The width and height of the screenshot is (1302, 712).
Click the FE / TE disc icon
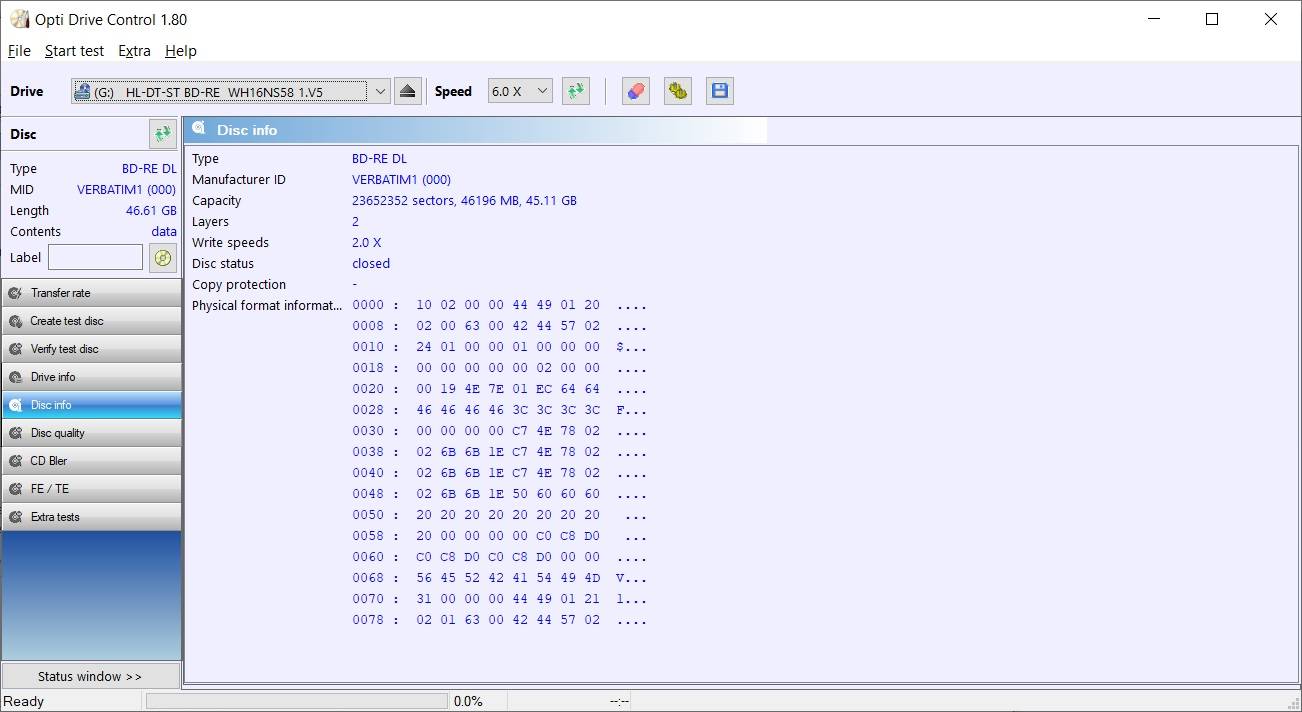[15, 489]
